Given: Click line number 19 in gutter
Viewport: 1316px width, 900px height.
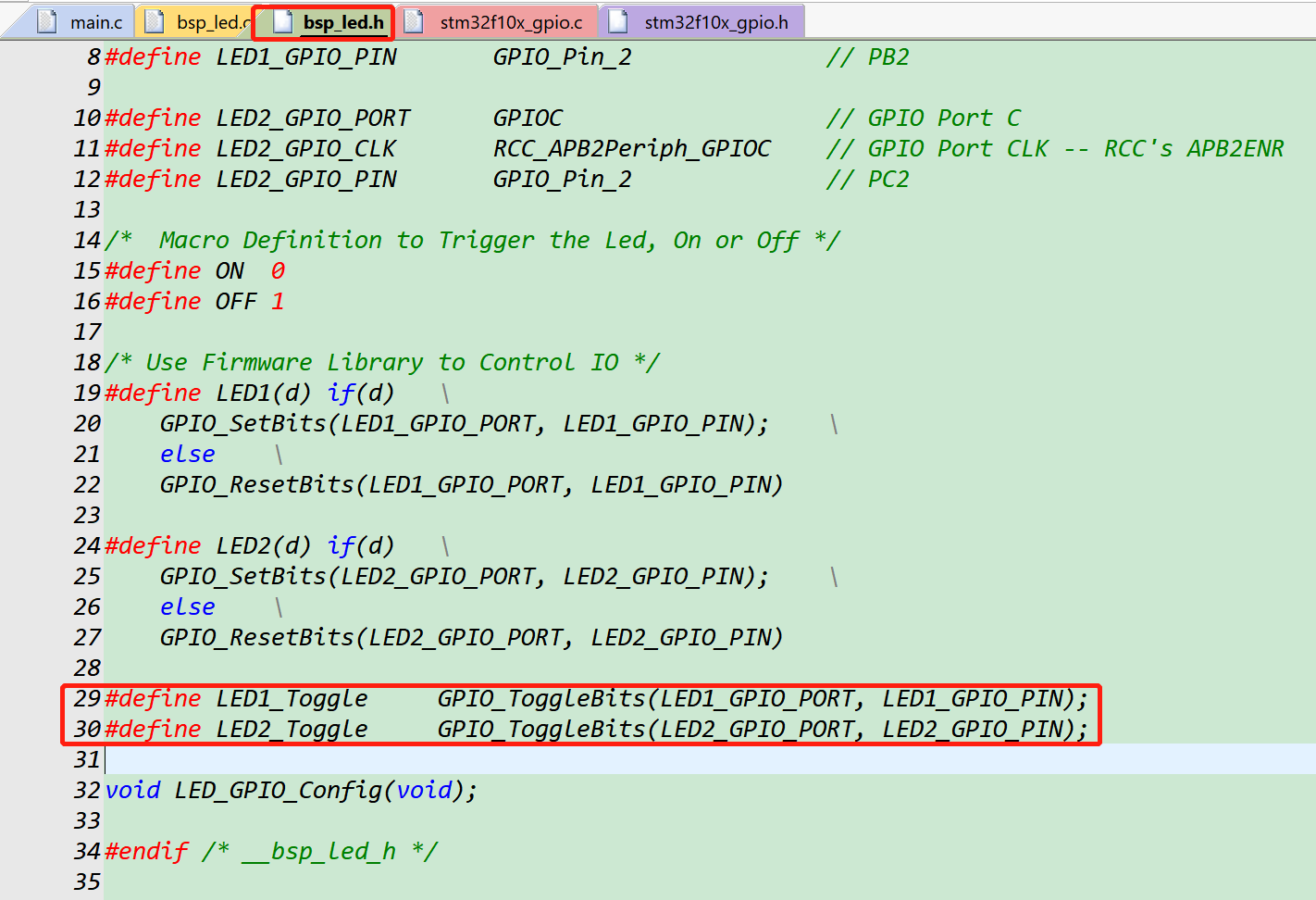Looking at the screenshot, I should tap(87, 393).
